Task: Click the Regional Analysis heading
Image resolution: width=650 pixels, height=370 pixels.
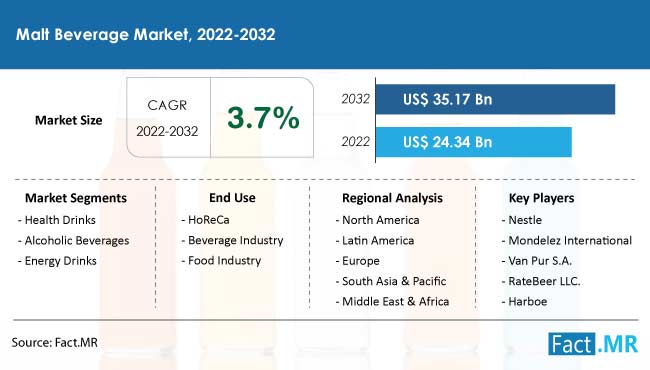Action: click(392, 198)
